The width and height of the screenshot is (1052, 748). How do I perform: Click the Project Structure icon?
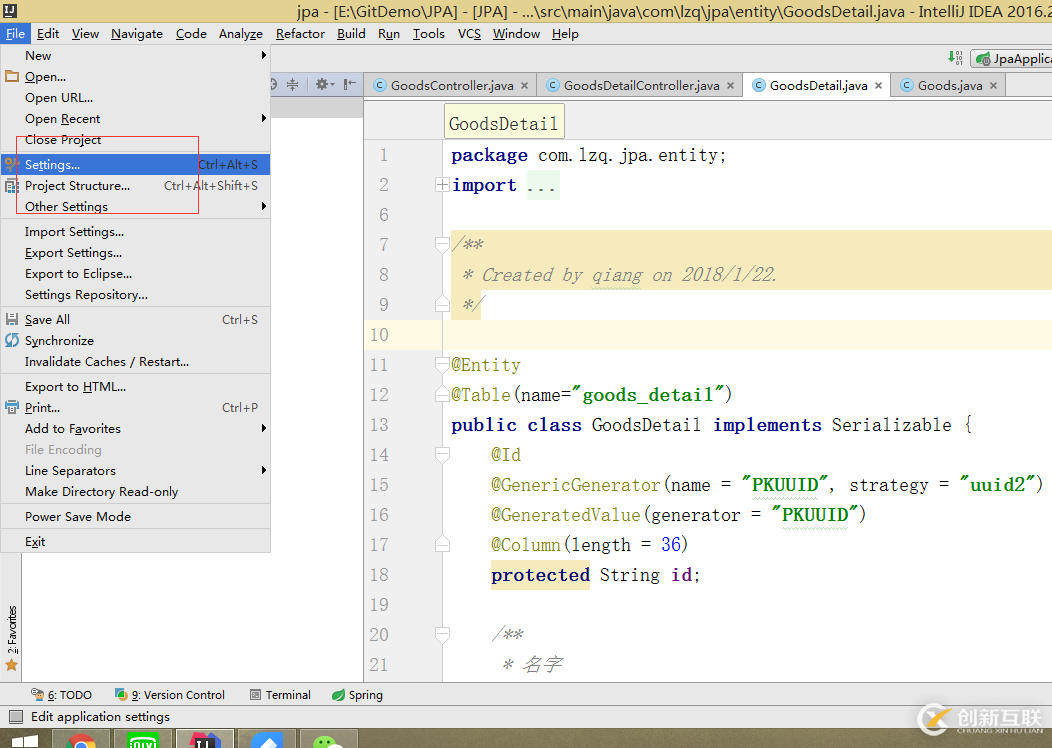pyautogui.click(x=12, y=186)
